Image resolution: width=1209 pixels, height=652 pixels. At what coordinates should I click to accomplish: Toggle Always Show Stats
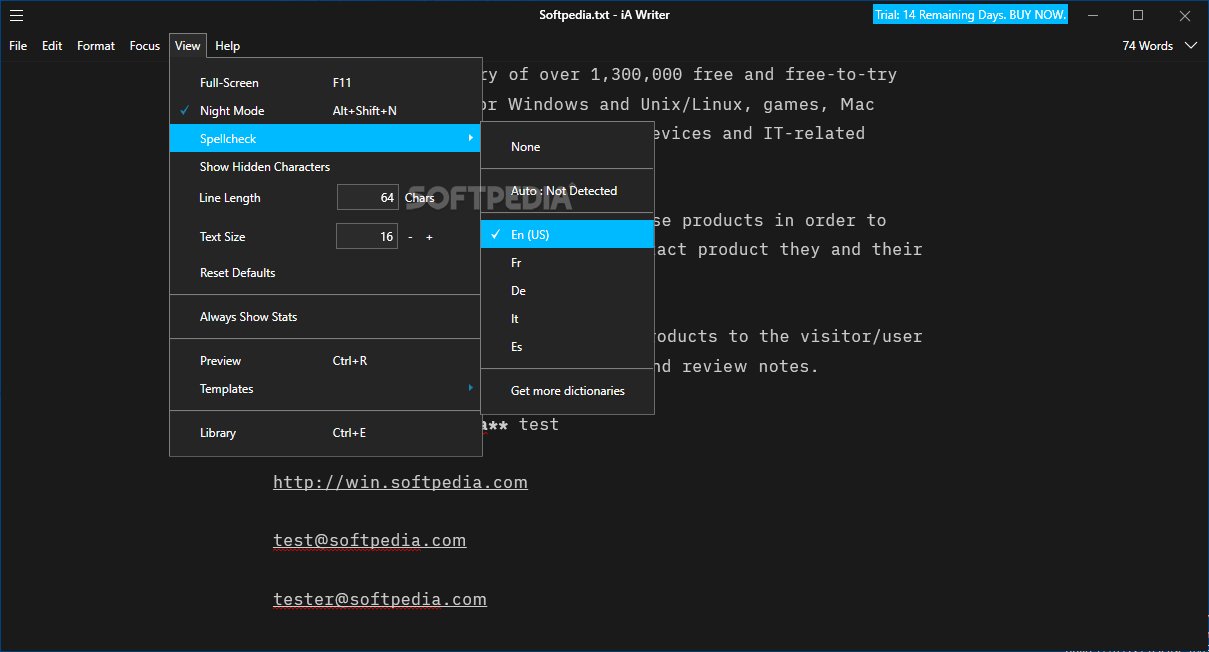pyautogui.click(x=326, y=317)
